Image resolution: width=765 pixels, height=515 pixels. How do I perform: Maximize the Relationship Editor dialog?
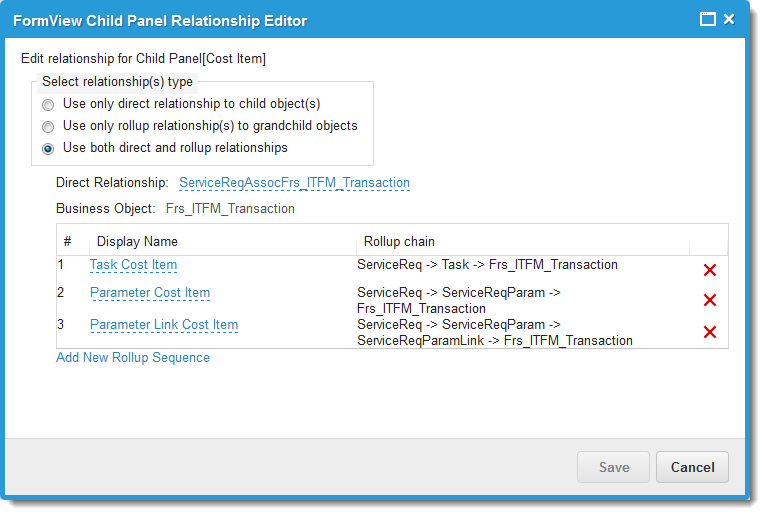708,19
